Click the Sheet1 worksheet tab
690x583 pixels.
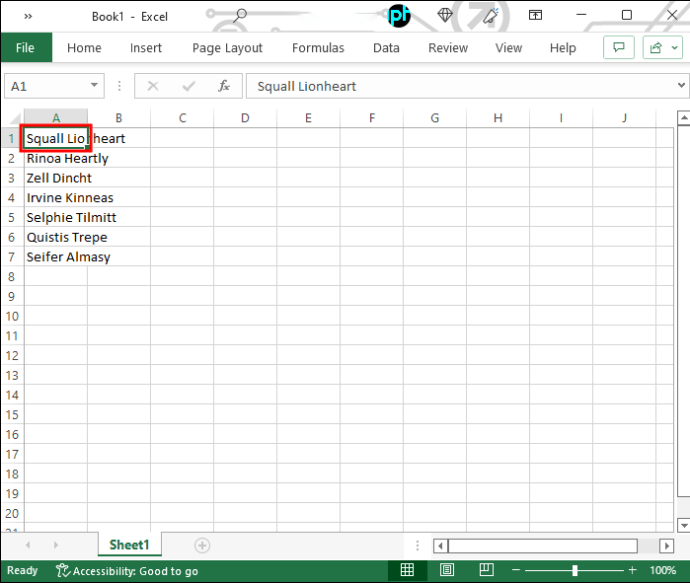pyautogui.click(x=129, y=545)
